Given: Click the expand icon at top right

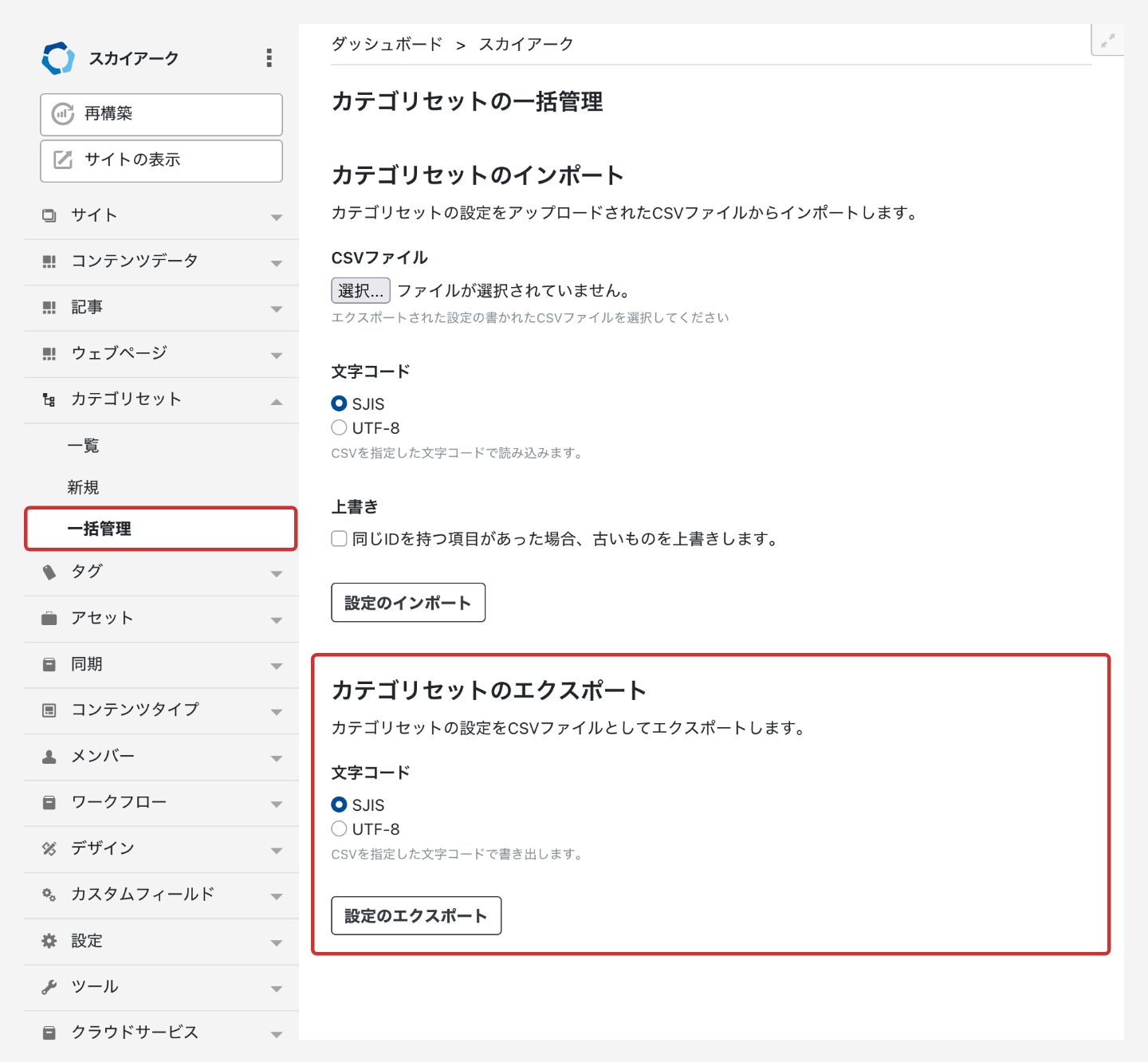Looking at the screenshot, I should (1107, 41).
